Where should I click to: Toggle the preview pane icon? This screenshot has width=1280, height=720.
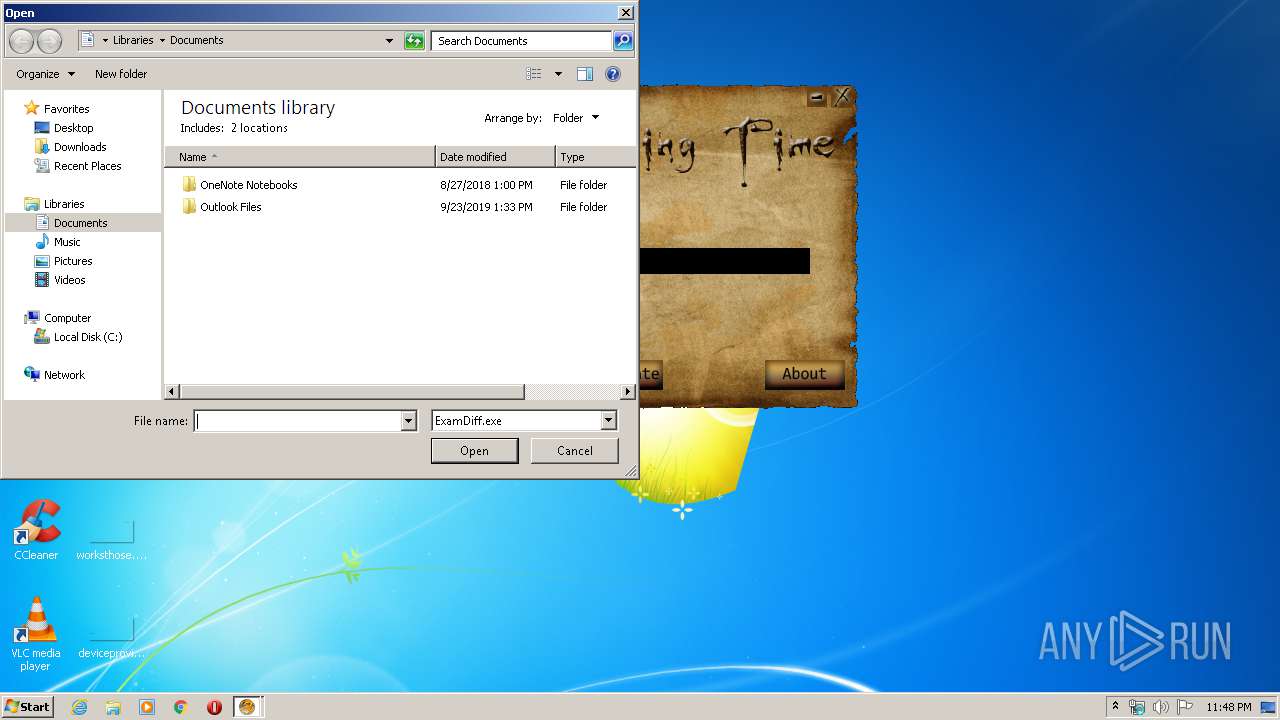tap(585, 74)
